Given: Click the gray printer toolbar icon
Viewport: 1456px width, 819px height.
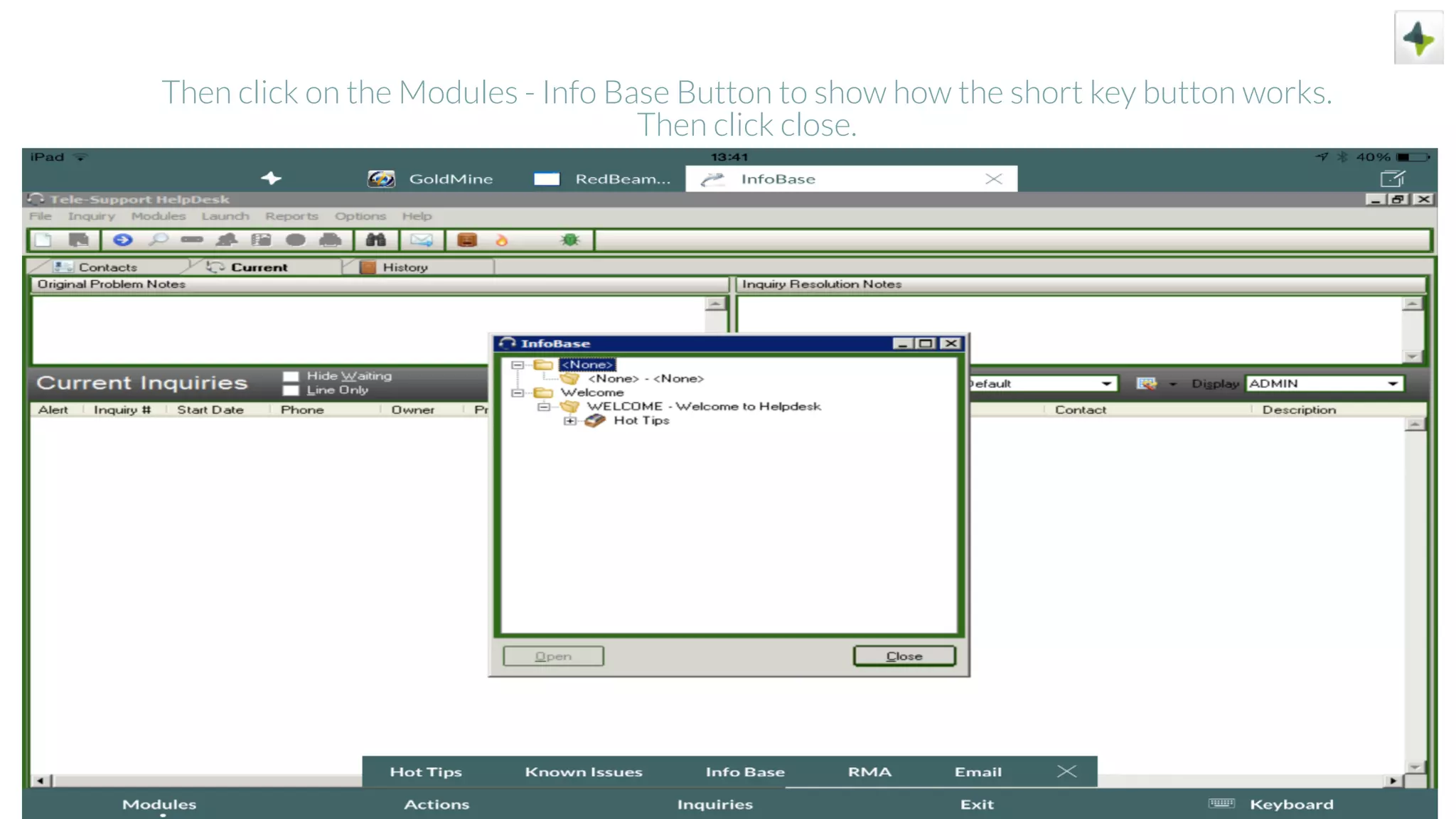Looking at the screenshot, I should [330, 240].
